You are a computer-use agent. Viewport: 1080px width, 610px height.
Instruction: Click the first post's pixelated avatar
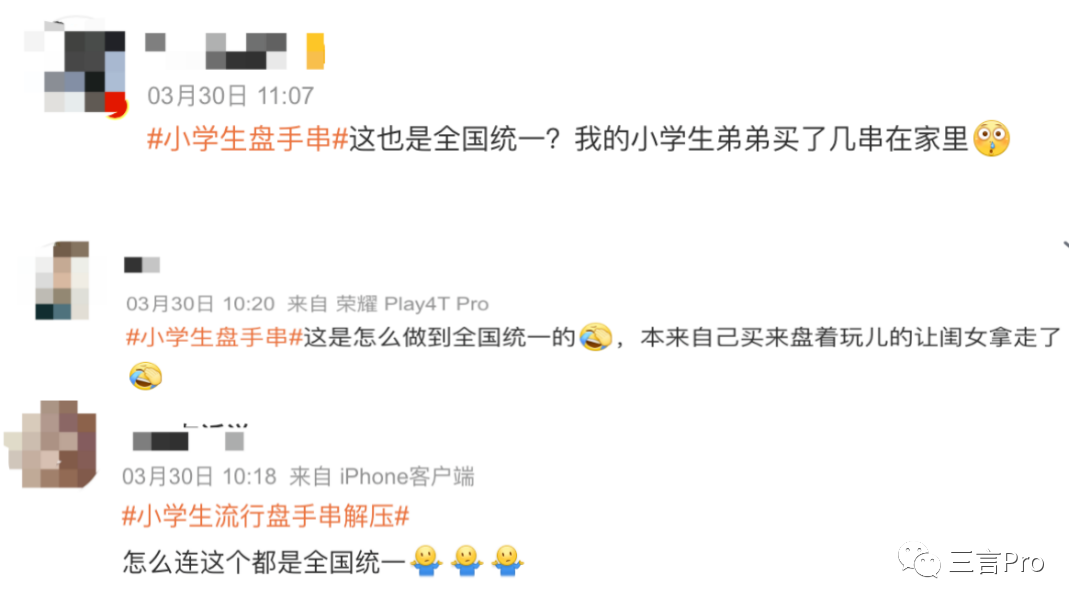[76, 69]
